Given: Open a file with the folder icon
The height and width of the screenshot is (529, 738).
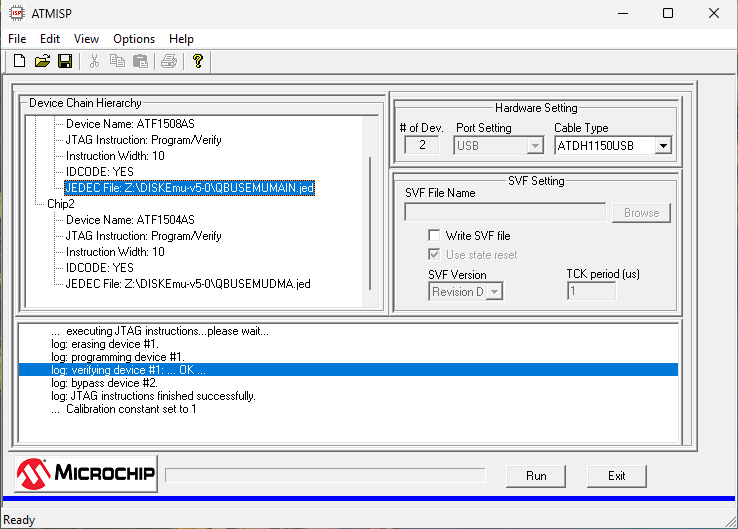Looking at the screenshot, I should click(42, 61).
